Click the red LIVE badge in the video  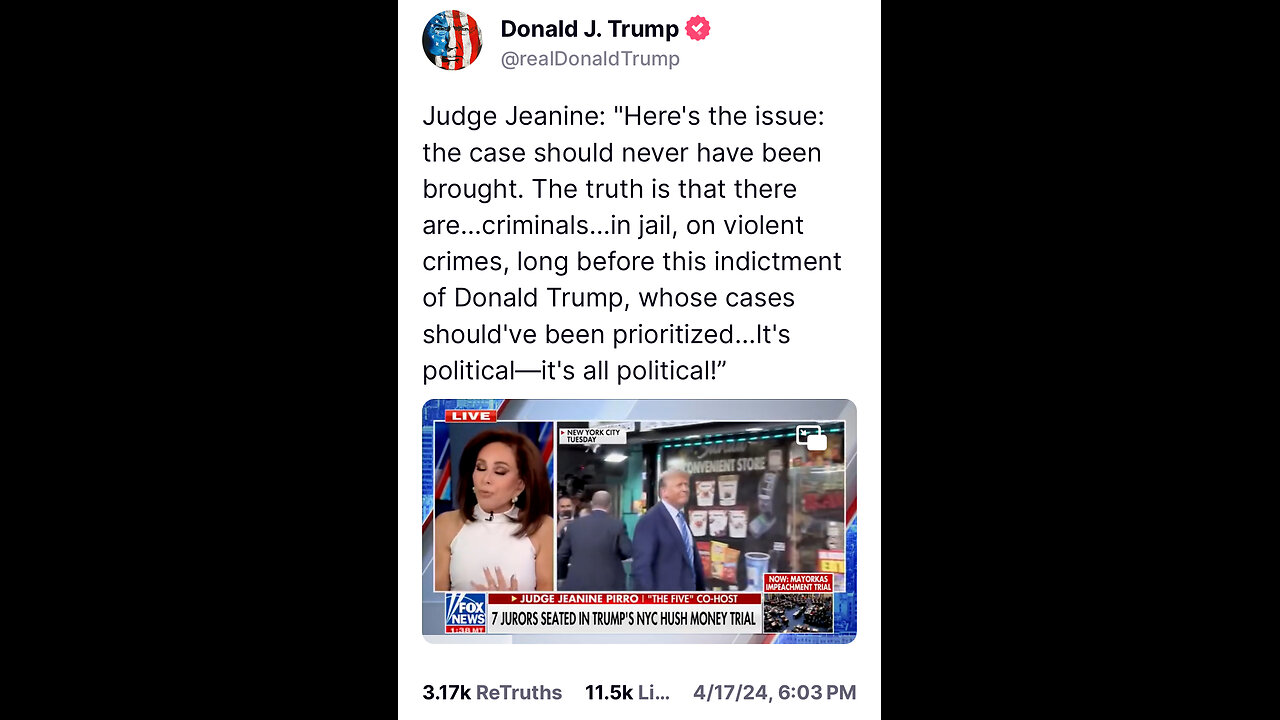pos(470,415)
